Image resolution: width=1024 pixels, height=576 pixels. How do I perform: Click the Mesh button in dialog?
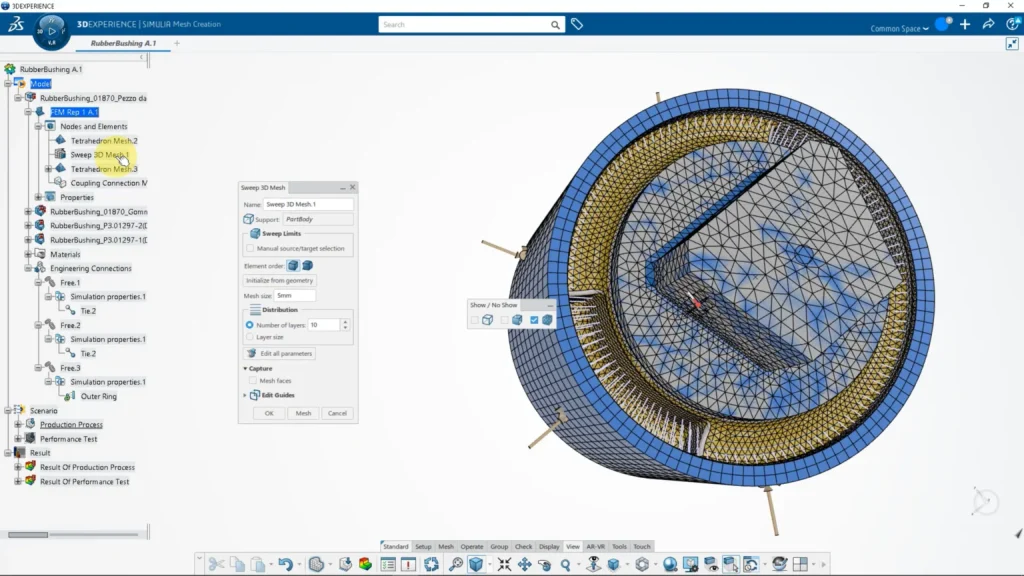(x=303, y=413)
